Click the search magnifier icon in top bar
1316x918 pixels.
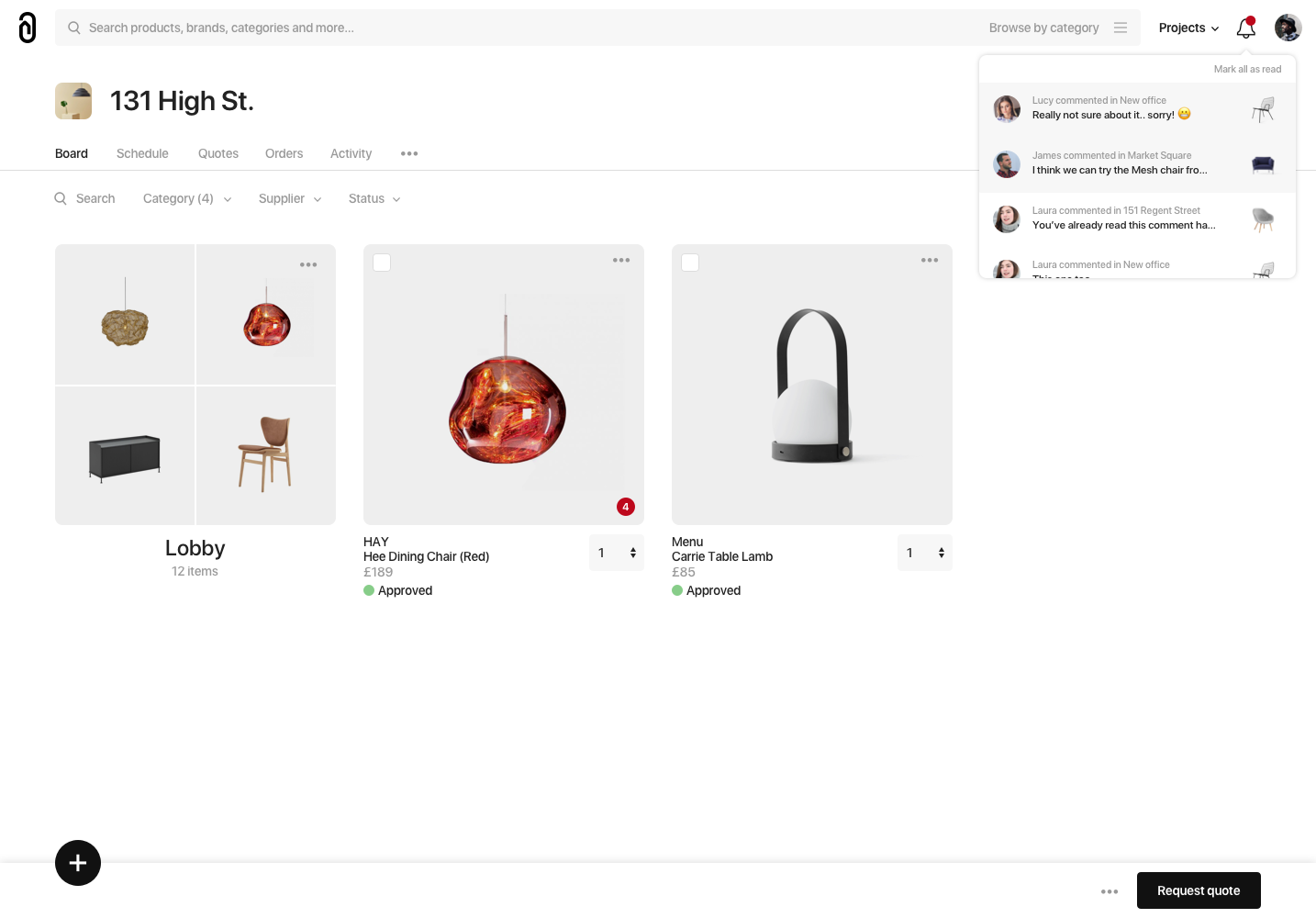click(x=74, y=28)
